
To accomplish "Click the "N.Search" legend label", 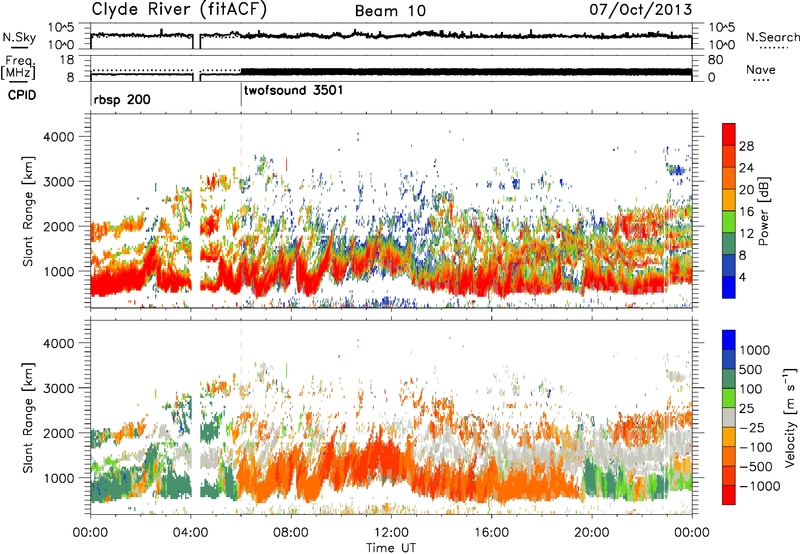I will coord(772,37).
